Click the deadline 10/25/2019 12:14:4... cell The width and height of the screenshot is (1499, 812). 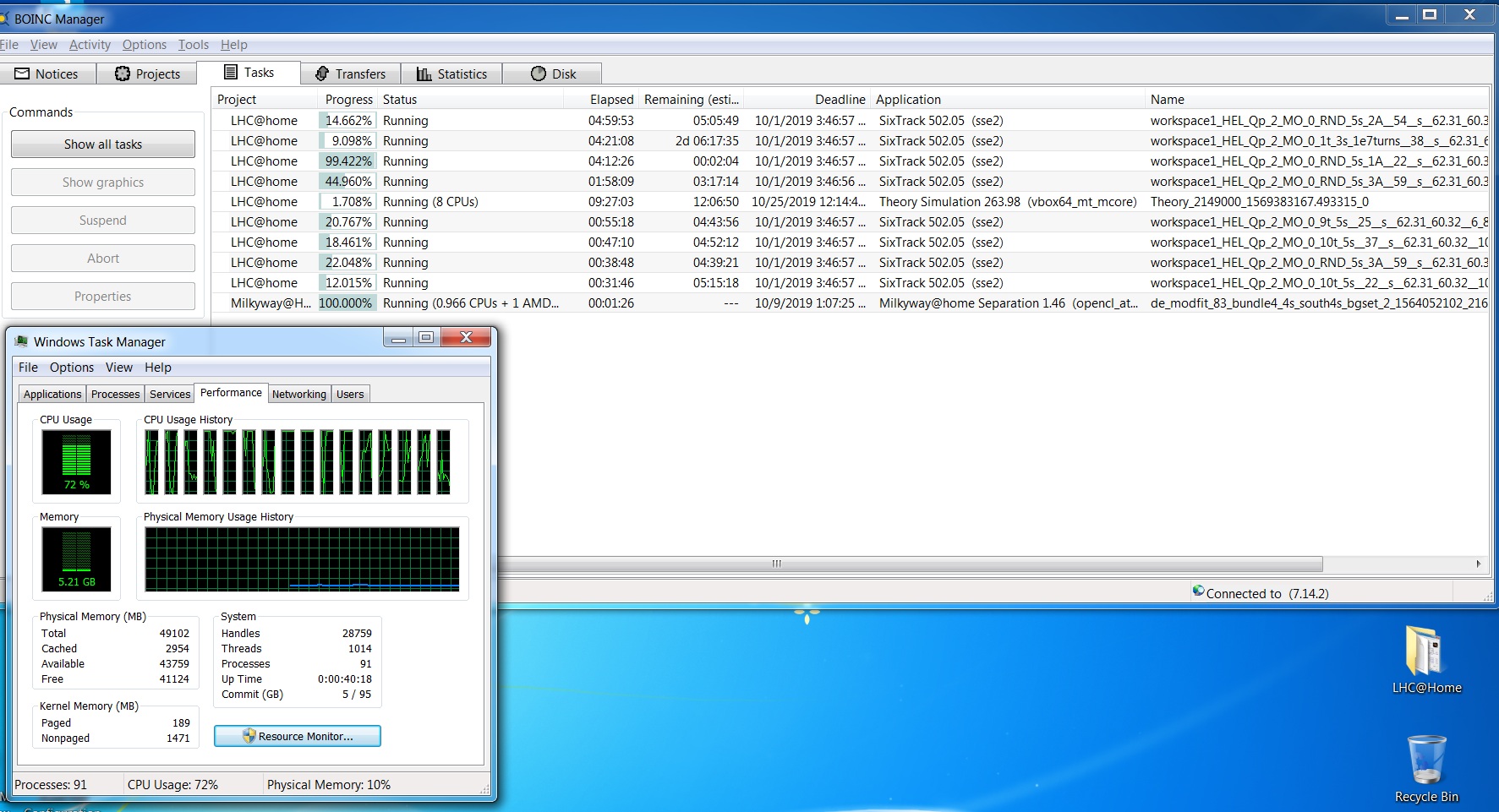point(808,202)
